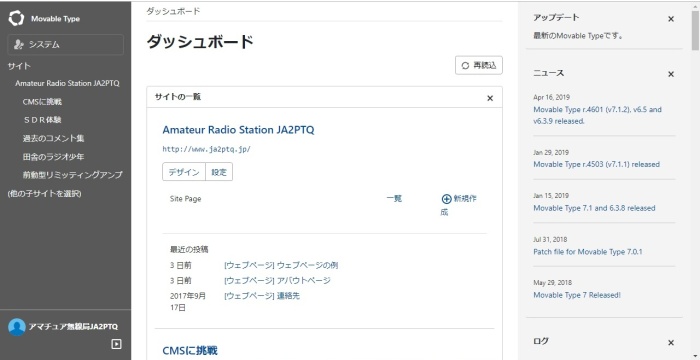Click the 再読込 reload button
Screen dimensions: 700x360
click(x=479, y=65)
